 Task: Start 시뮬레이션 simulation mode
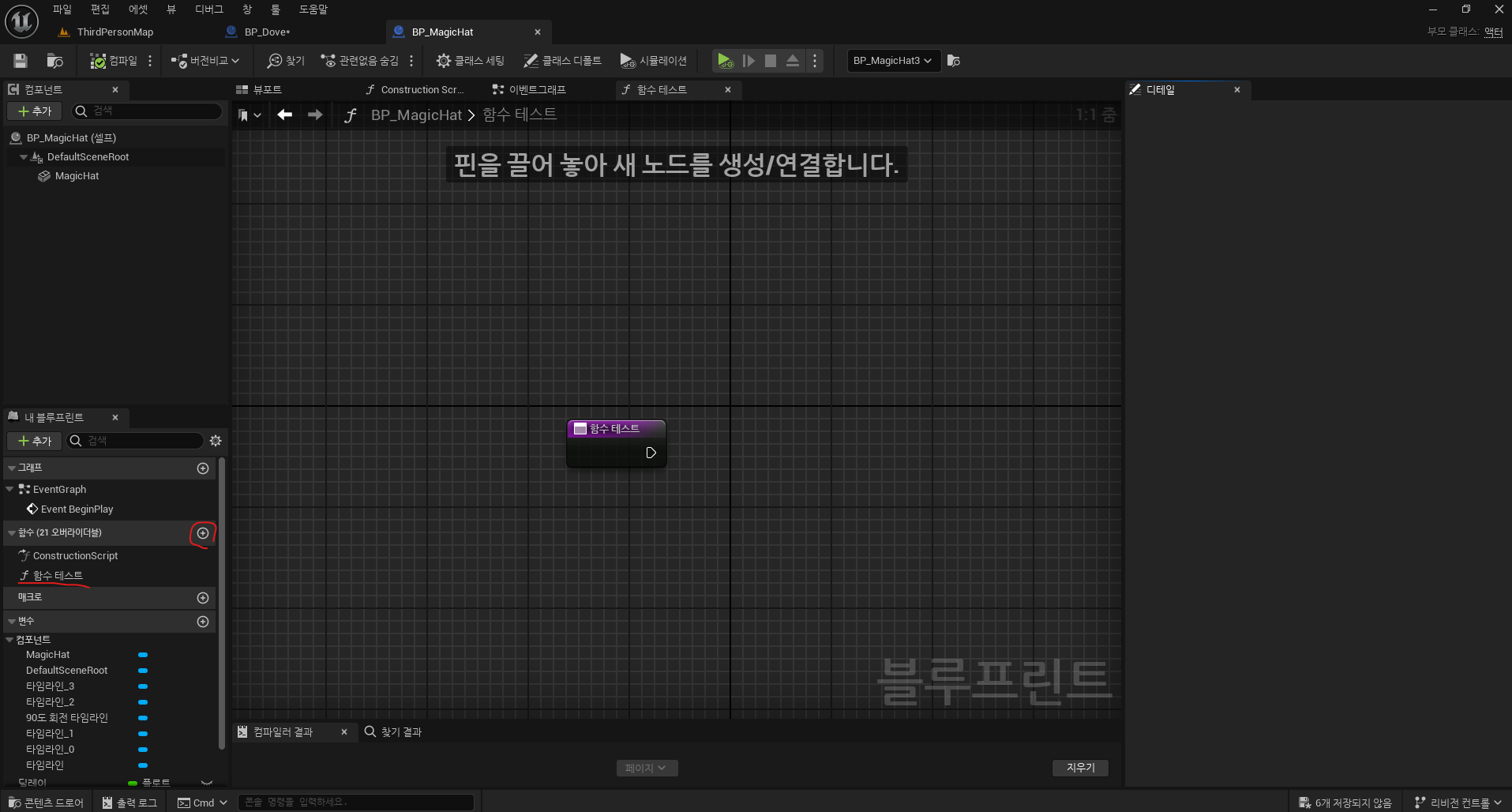point(654,61)
